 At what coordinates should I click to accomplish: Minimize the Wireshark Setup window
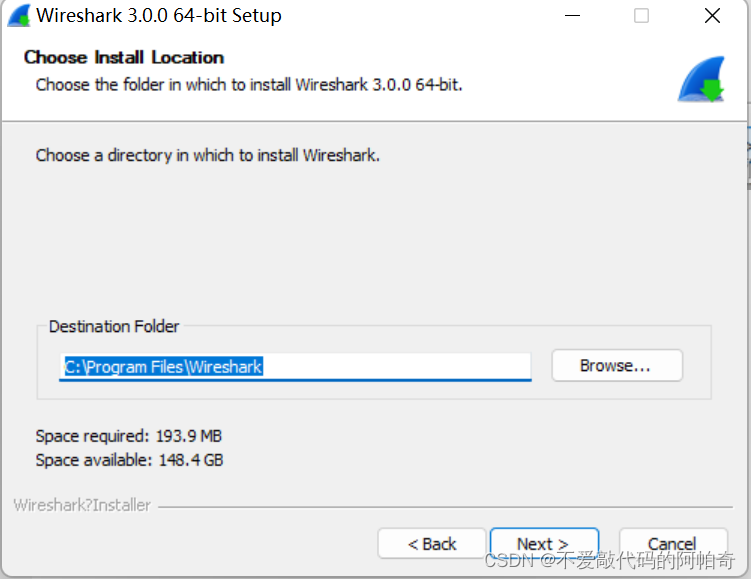coord(572,16)
